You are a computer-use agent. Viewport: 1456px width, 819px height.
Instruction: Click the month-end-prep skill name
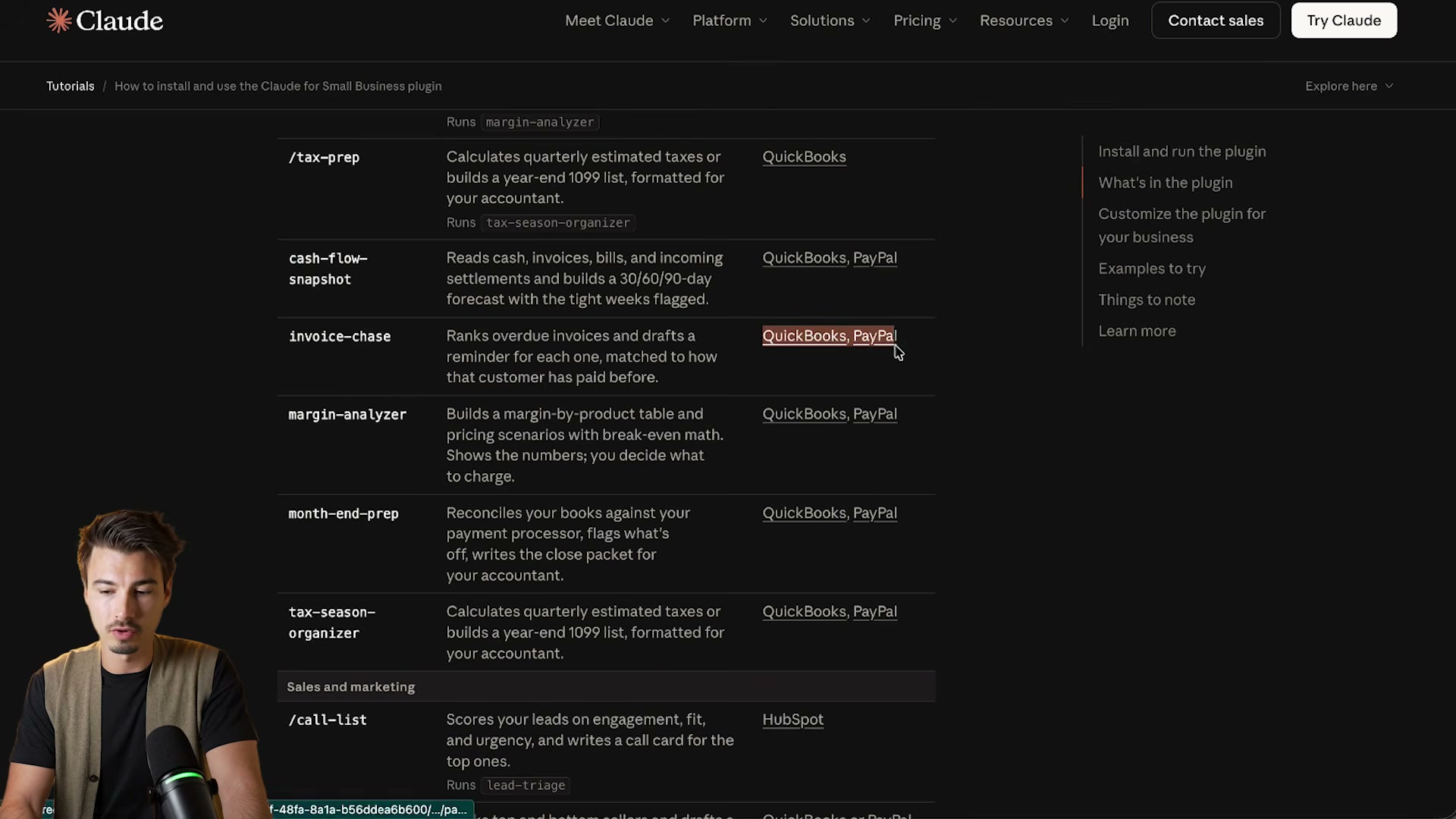pyautogui.click(x=343, y=513)
